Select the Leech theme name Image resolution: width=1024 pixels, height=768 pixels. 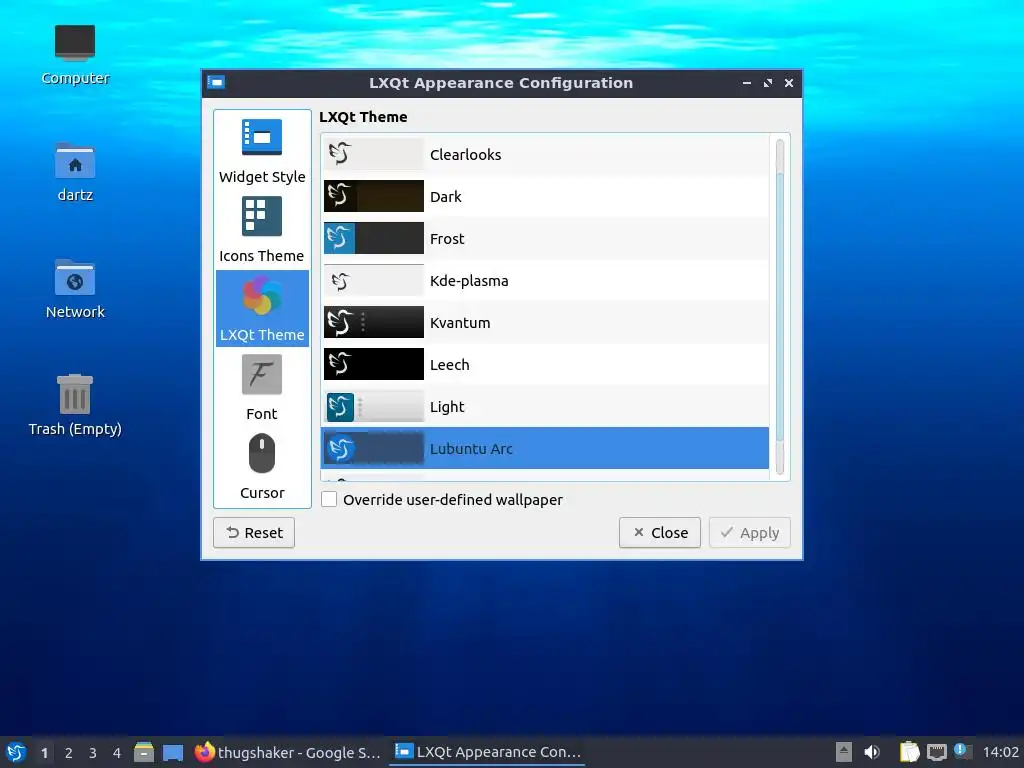pos(449,364)
